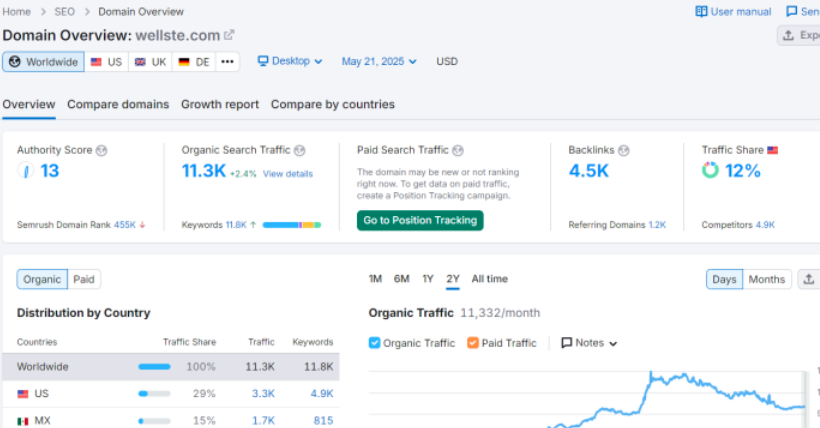
Task: Open the external link icon beside wellste.com
Action: click(229, 35)
